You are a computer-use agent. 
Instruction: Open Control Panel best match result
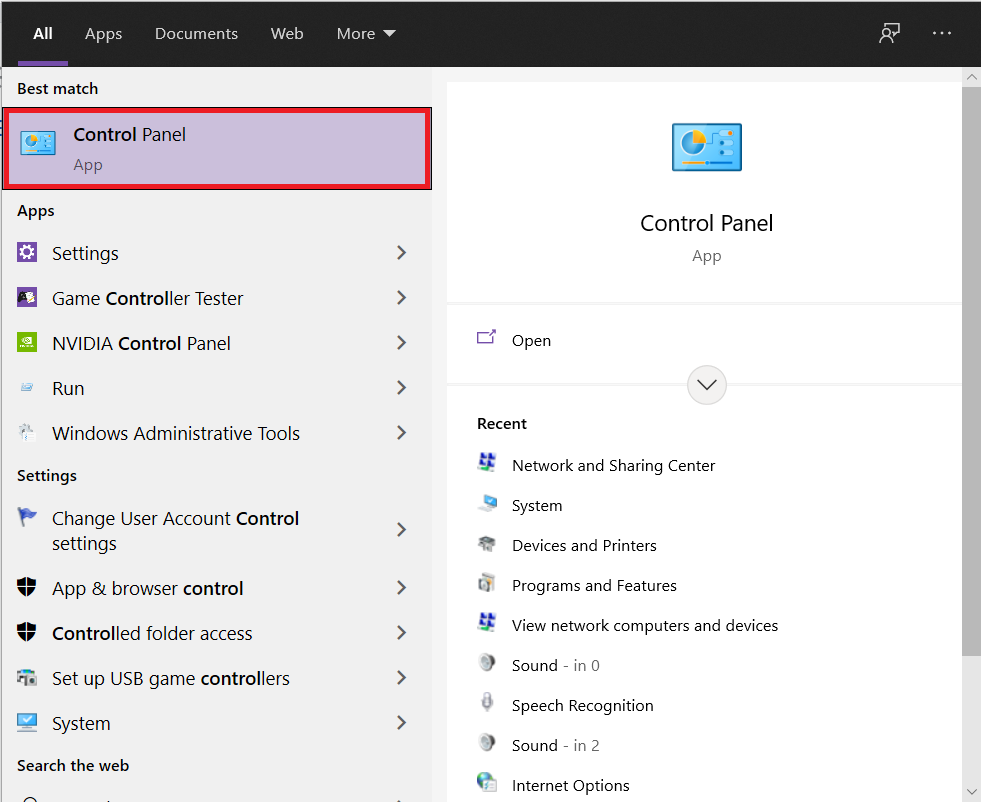217,148
